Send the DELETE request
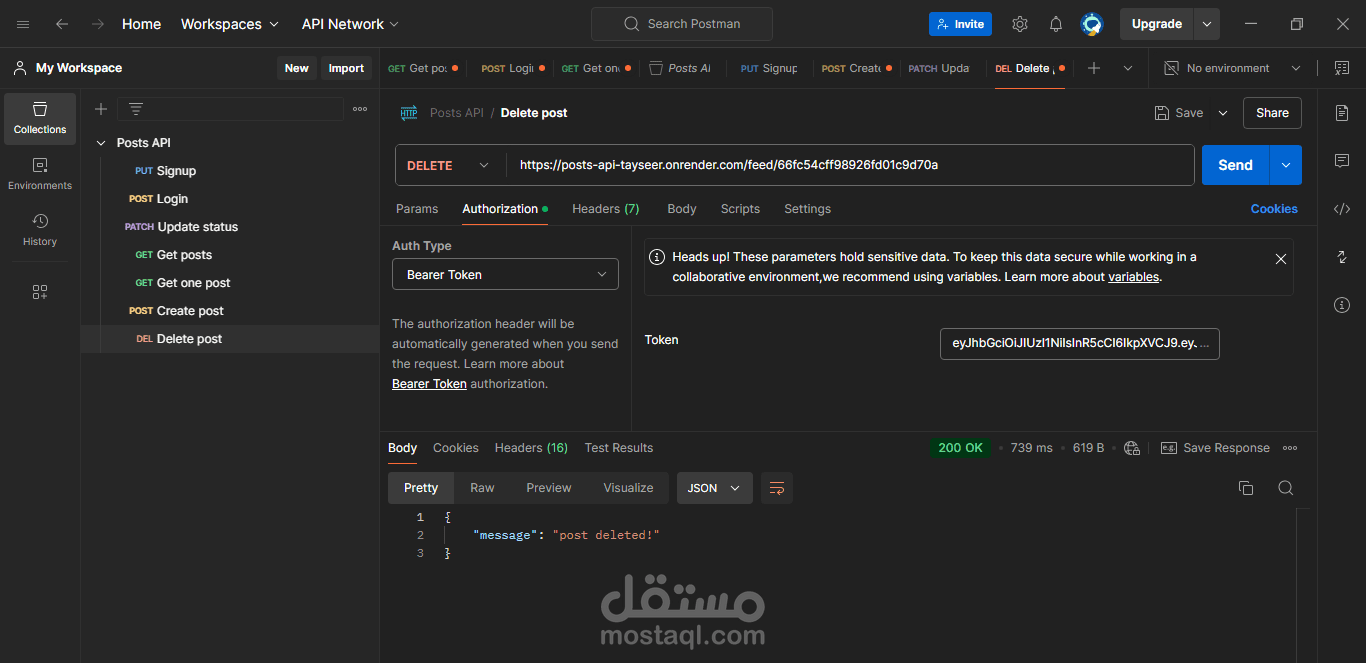The image size is (1366, 663). (x=1235, y=165)
